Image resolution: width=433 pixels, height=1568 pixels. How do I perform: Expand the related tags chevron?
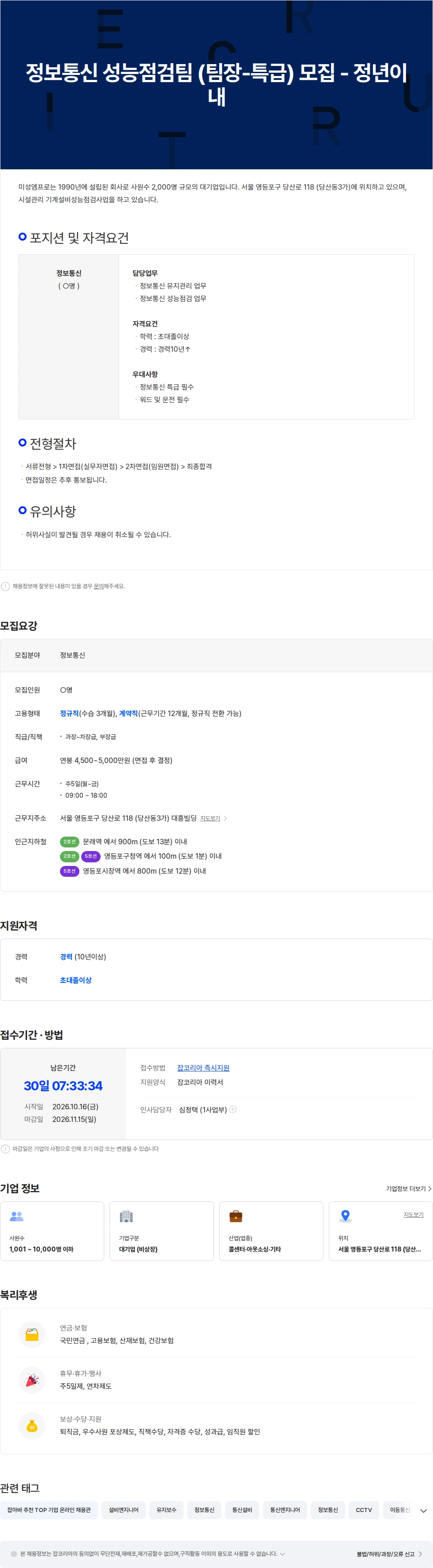(423, 1510)
